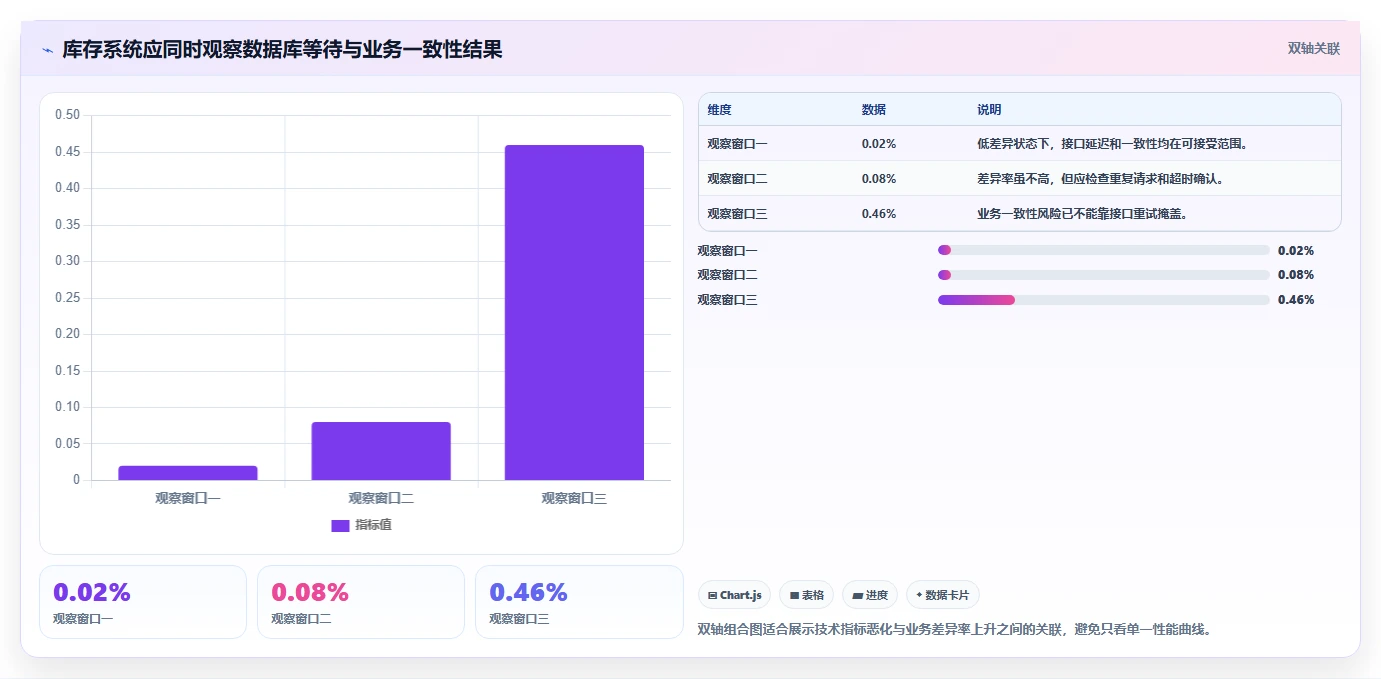
Task: Click the 数据 column header
Action: [873, 110]
